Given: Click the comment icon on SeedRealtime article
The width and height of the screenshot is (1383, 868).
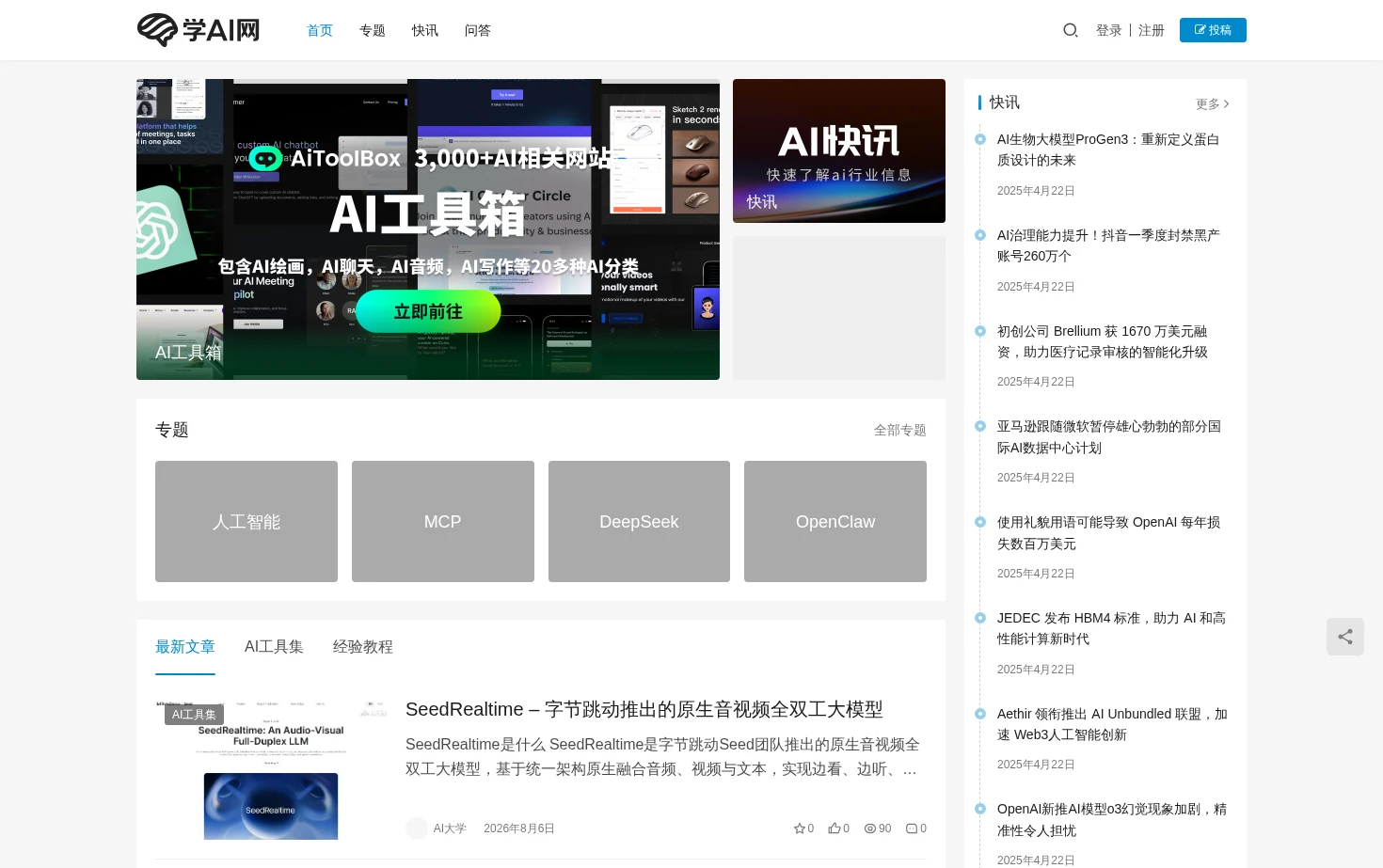Looking at the screenshot, I should [x=911, y=829].
